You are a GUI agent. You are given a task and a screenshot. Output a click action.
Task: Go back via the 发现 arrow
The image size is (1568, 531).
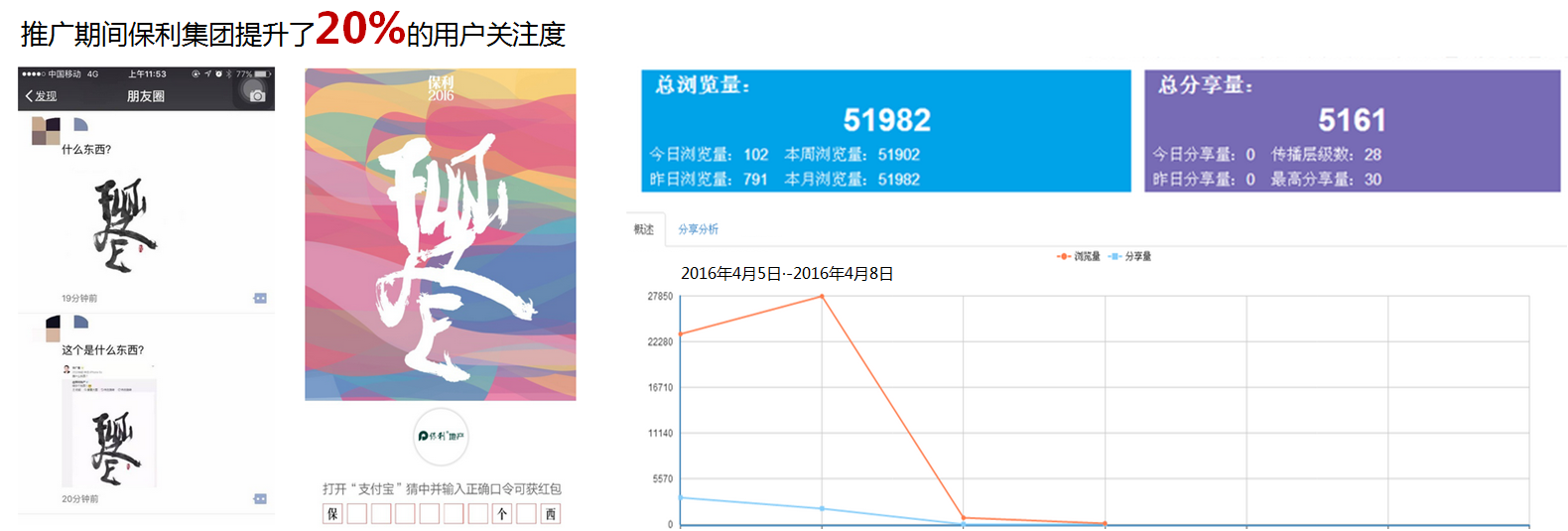(x=41, y=96)
